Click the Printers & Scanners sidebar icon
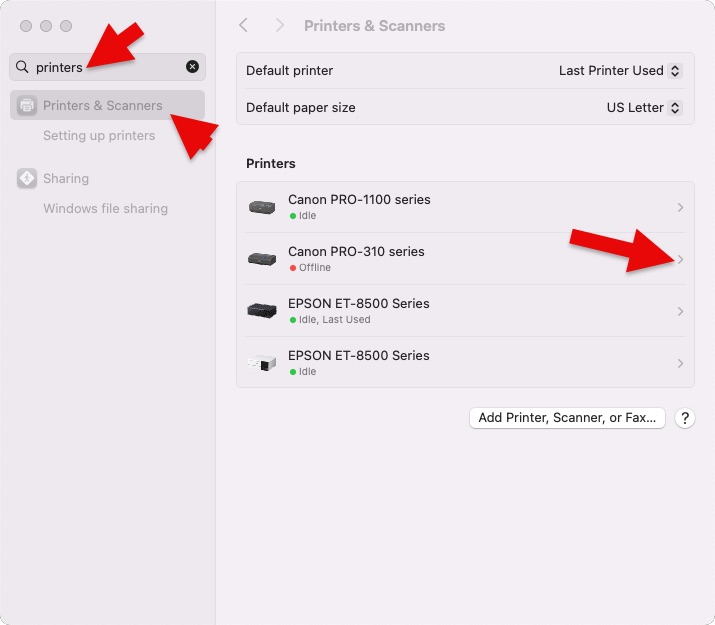The image size is (715, 625). [x=27, y=105]
